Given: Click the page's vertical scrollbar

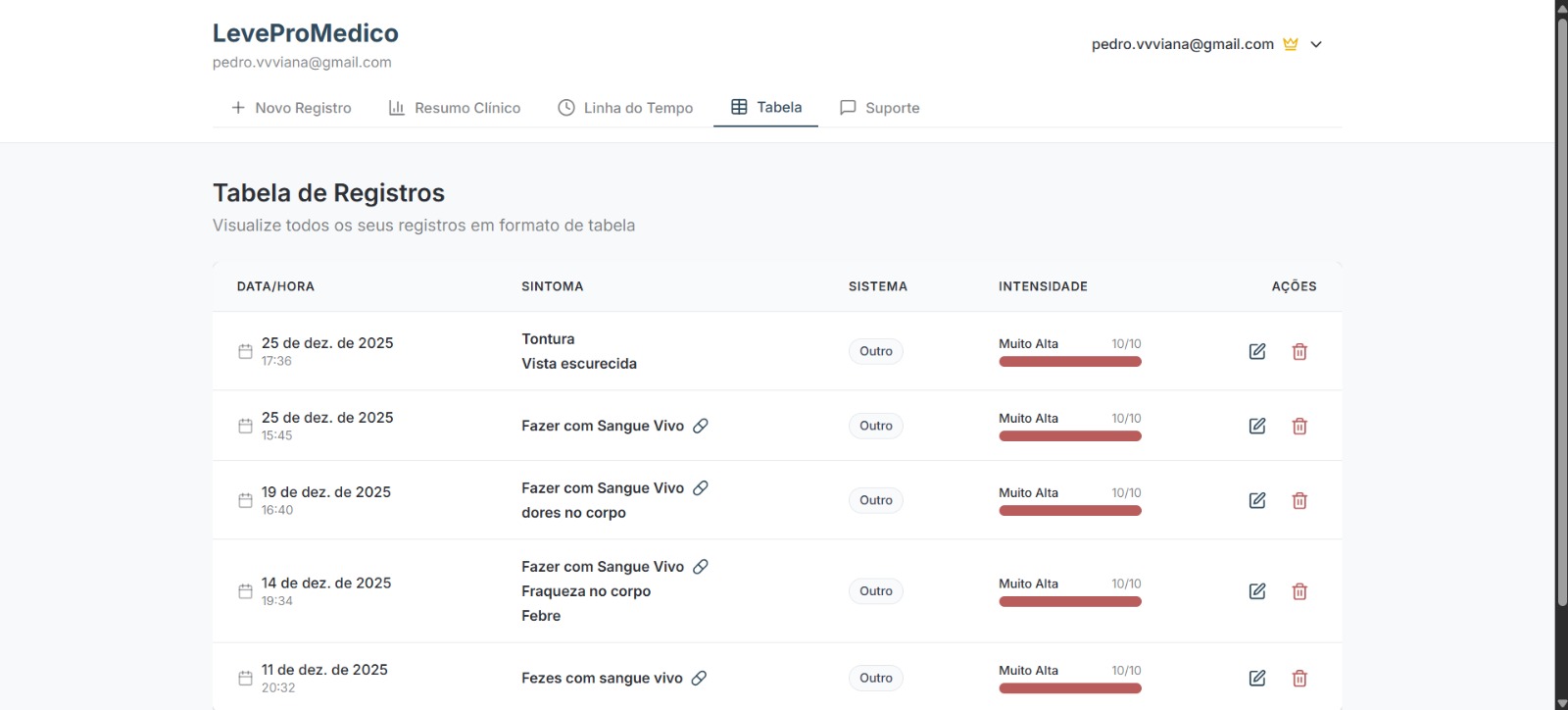Looking at the screenshot, I should pyautogui.click(x=1561, y=294).
